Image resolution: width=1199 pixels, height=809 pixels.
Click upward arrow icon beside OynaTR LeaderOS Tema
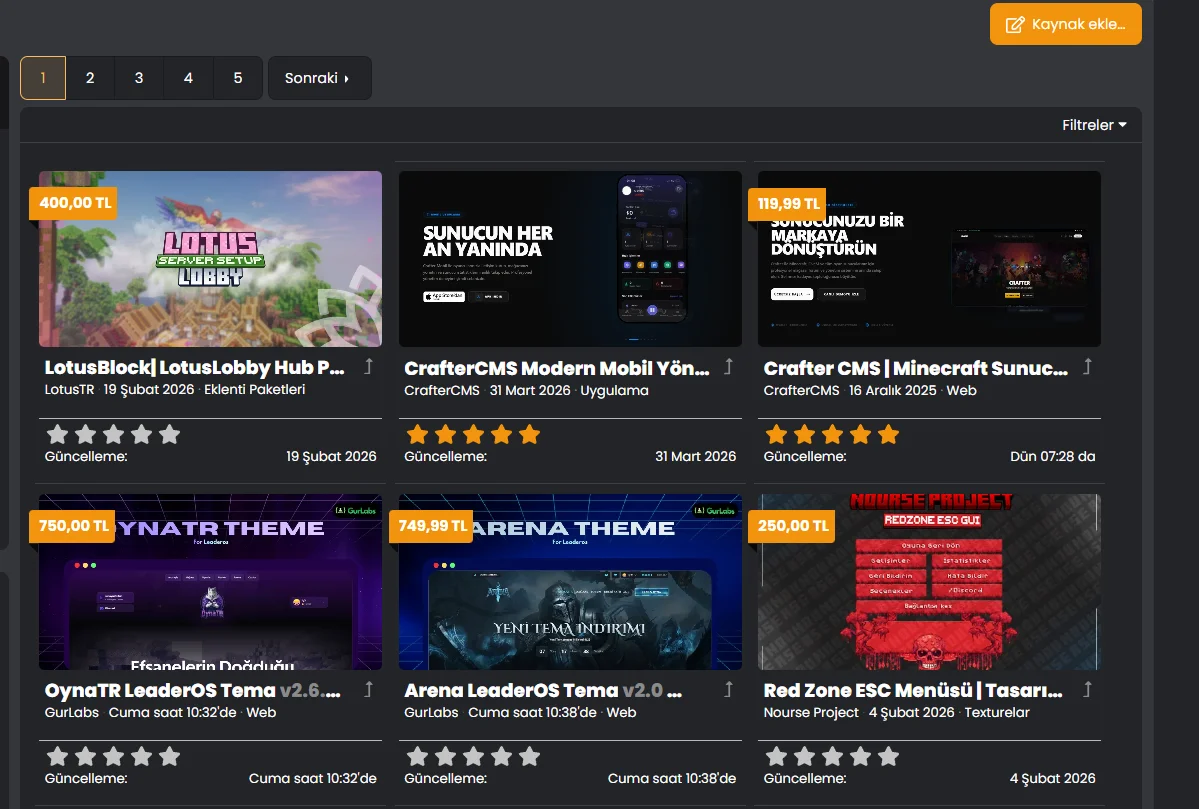coord(368,689)
